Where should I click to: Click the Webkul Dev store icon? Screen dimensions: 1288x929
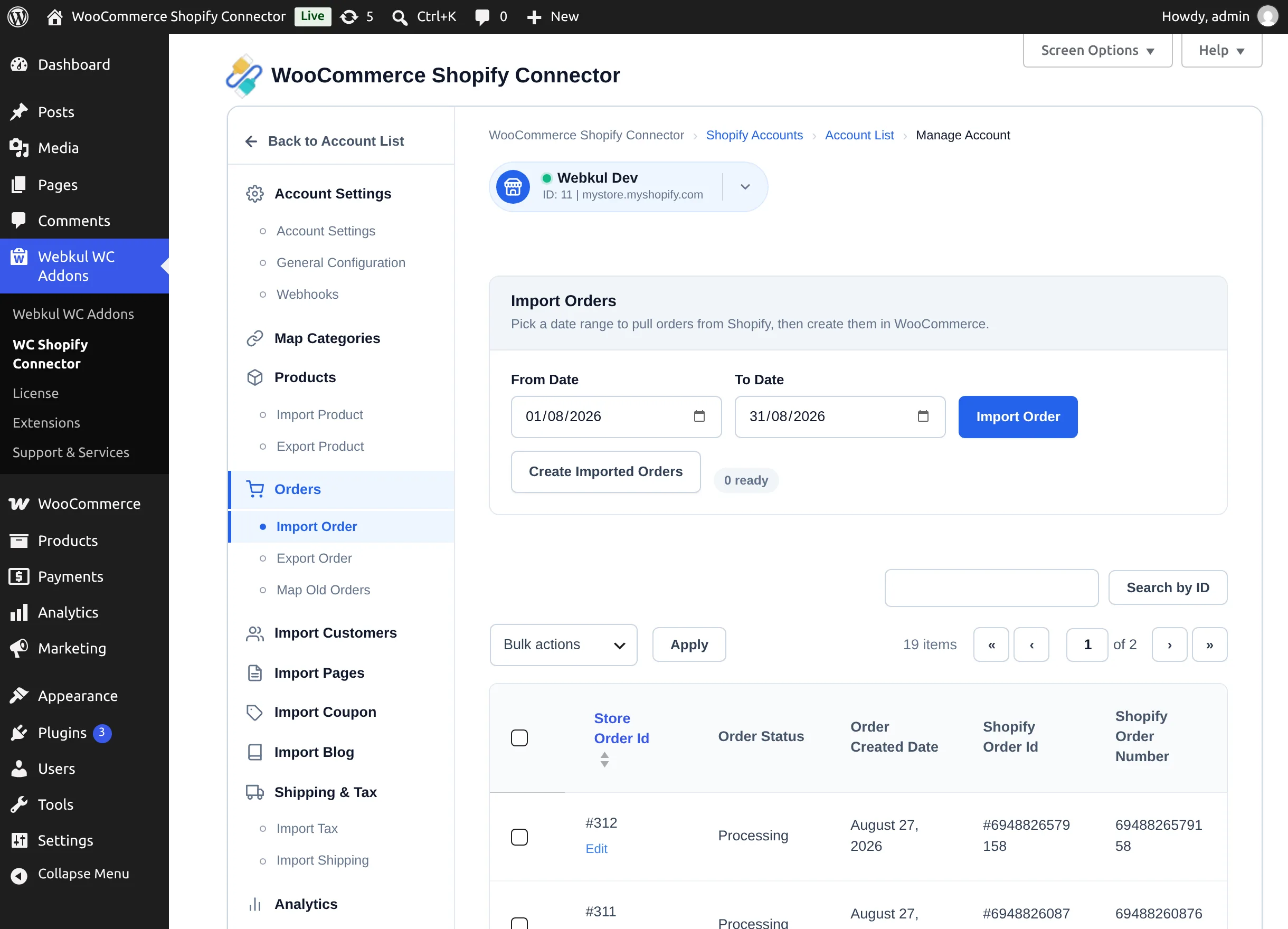click(x=513, y=187)
